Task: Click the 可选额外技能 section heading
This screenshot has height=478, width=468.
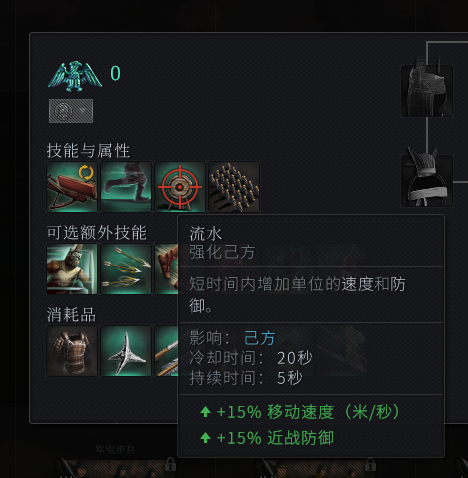Action: pos(97,233)
